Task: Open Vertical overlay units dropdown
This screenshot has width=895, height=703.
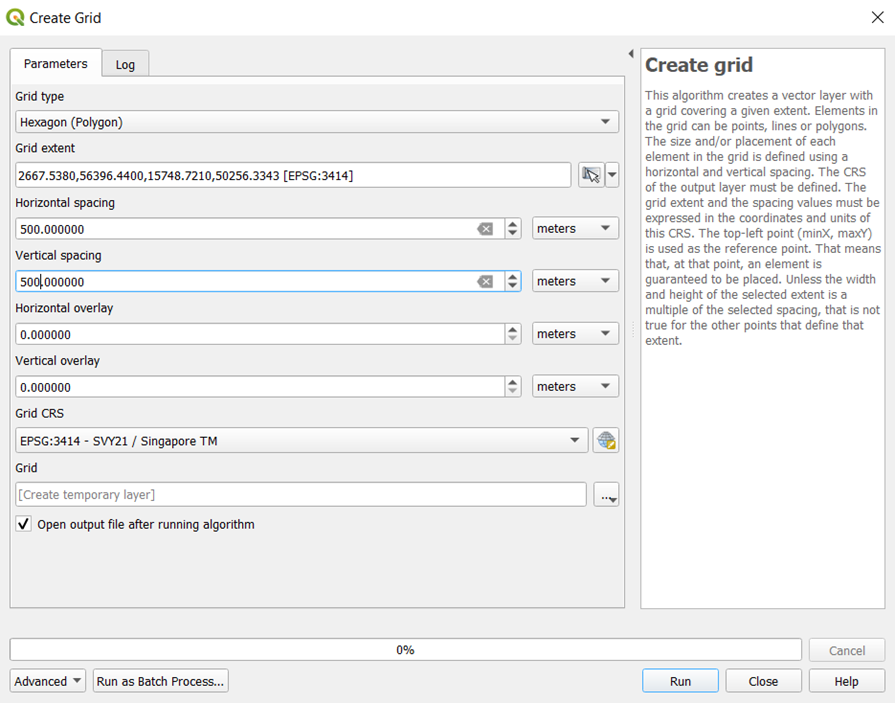Action: tap(575, 387)
